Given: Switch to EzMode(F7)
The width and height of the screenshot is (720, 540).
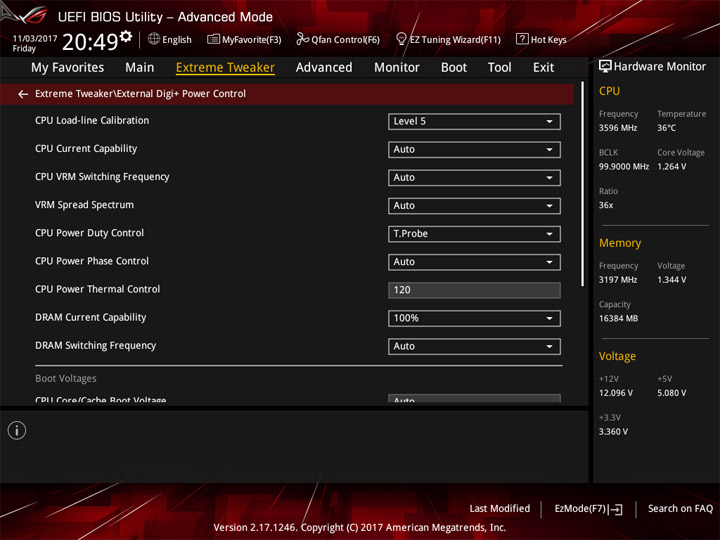Looking at the screenshot, I should click(x=588, y=509).
